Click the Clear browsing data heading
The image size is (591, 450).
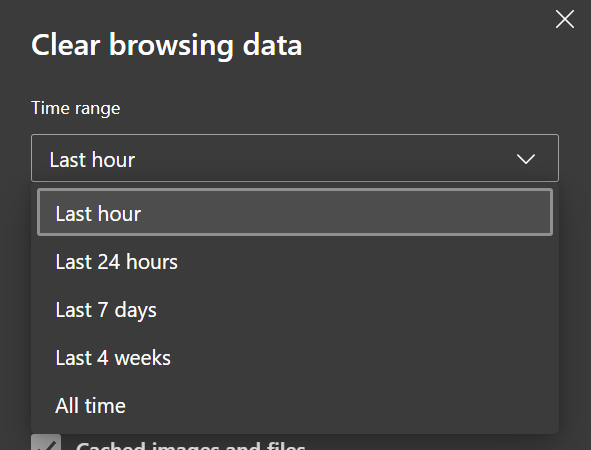pos(167,46)
